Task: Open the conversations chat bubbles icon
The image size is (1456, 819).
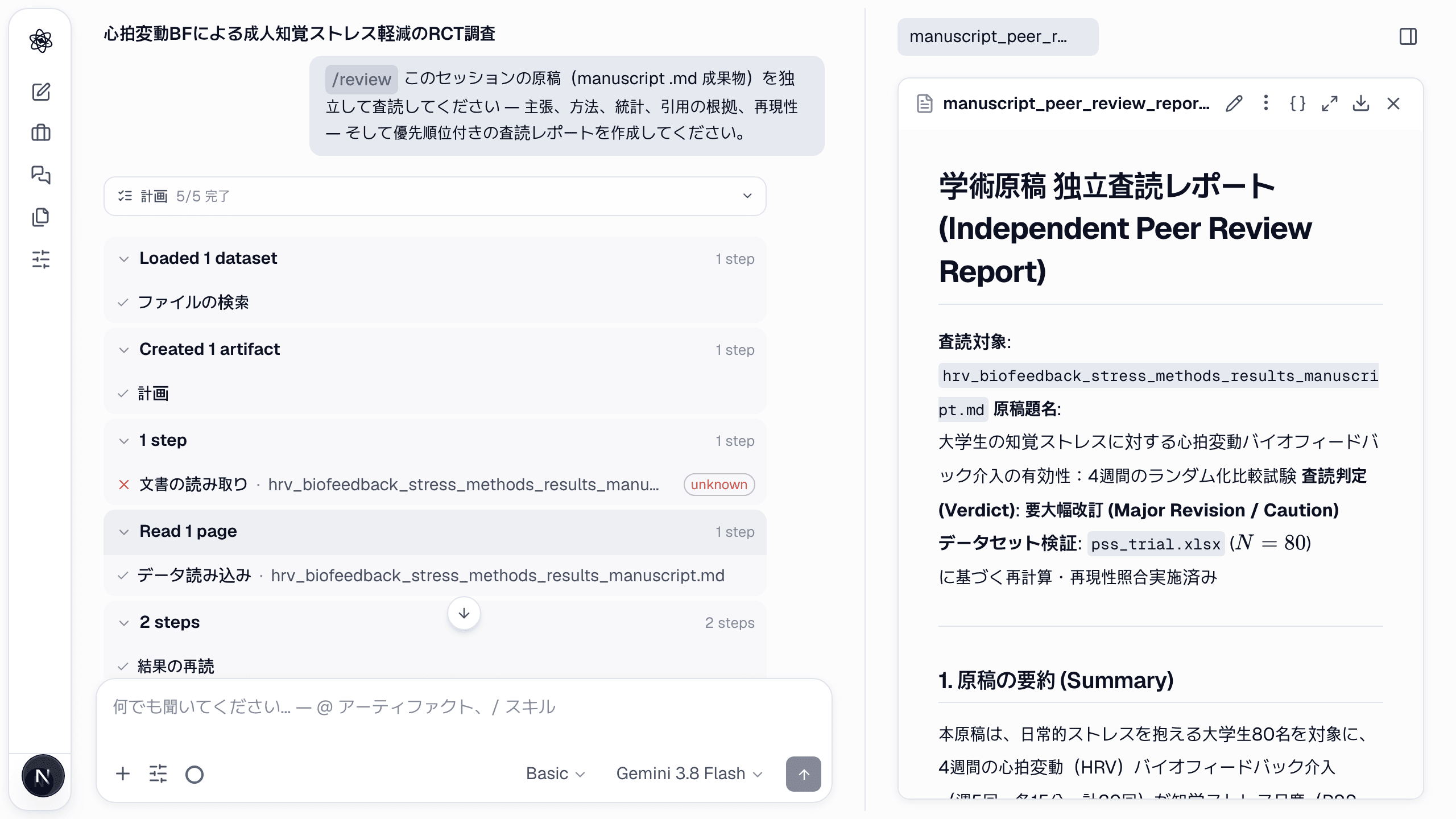Action: pyautogui.click(x=41, y=175)
